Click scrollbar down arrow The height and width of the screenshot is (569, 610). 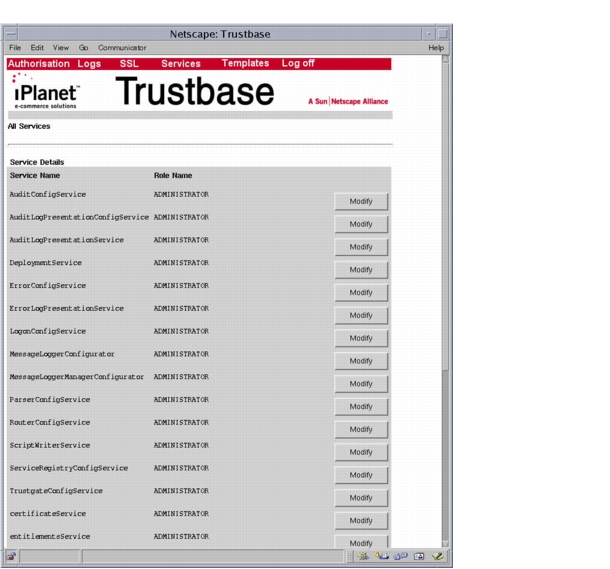pos(445,544)
